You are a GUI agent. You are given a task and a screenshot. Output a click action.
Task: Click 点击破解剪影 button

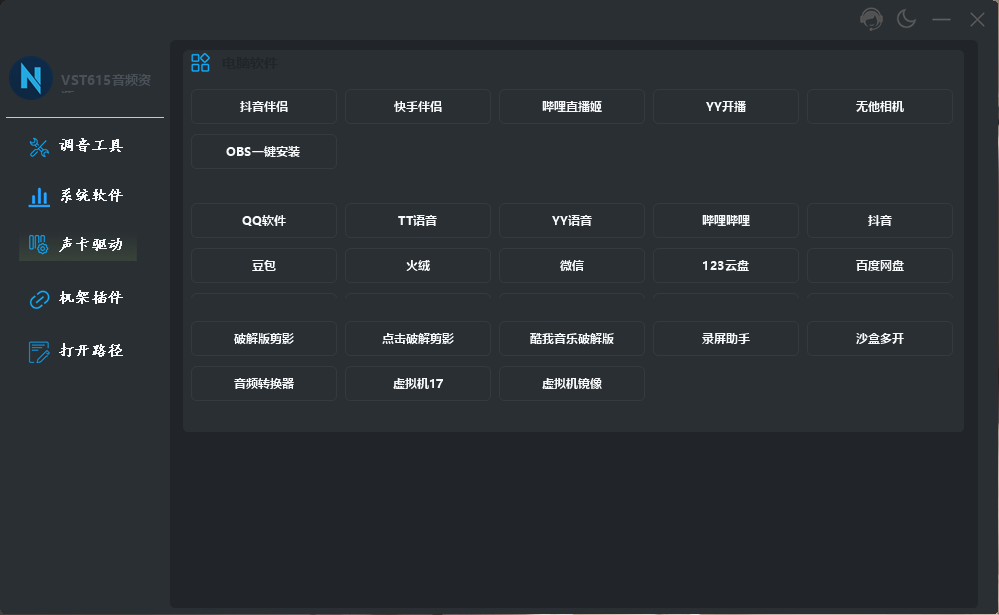pyautogui.click(x=418, y=338)
